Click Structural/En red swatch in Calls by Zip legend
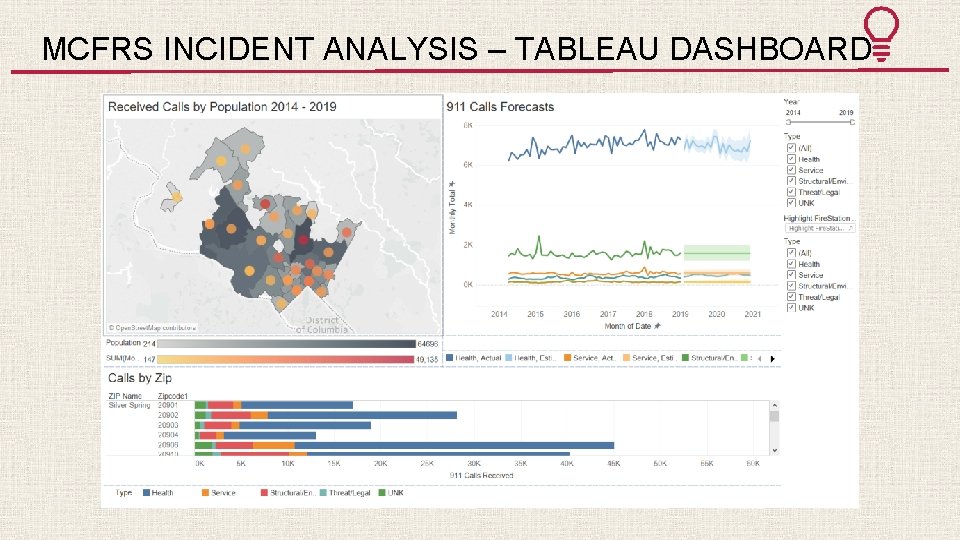 tap(264, 493)
